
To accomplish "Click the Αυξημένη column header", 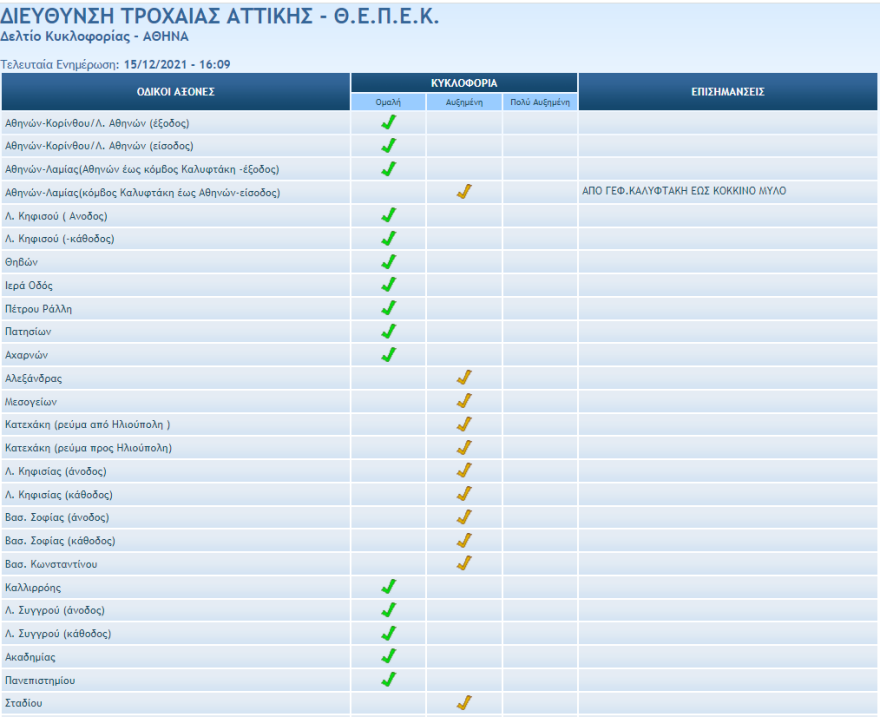I will click(464, 102).
